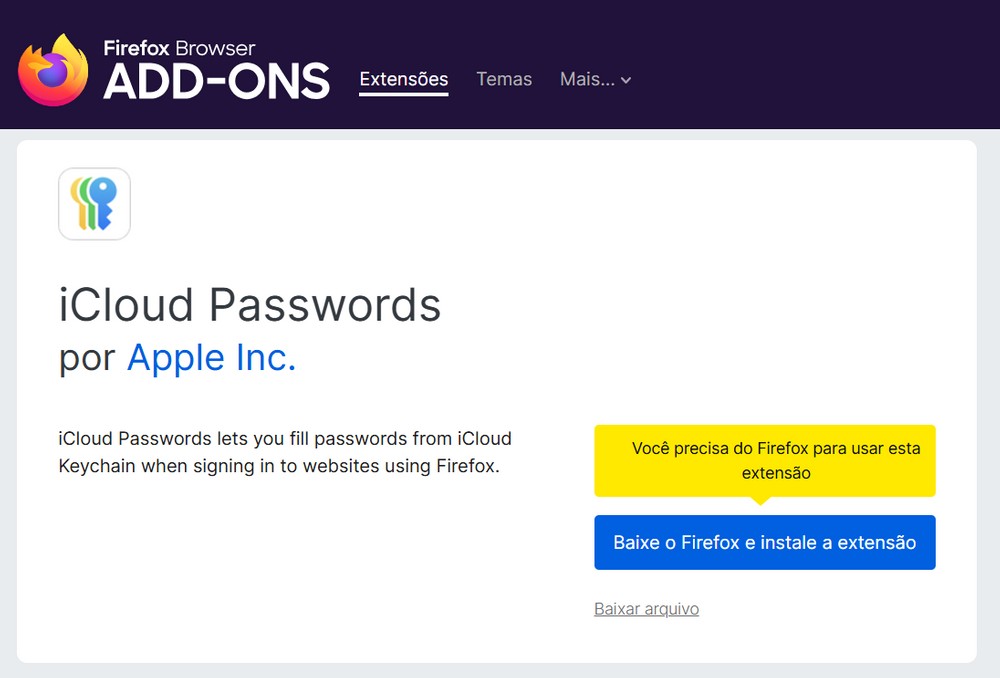This screenshot has width=1000, height=678.
Task: Click the Baixar arquivo link
Action: click(x=646, y=609)
